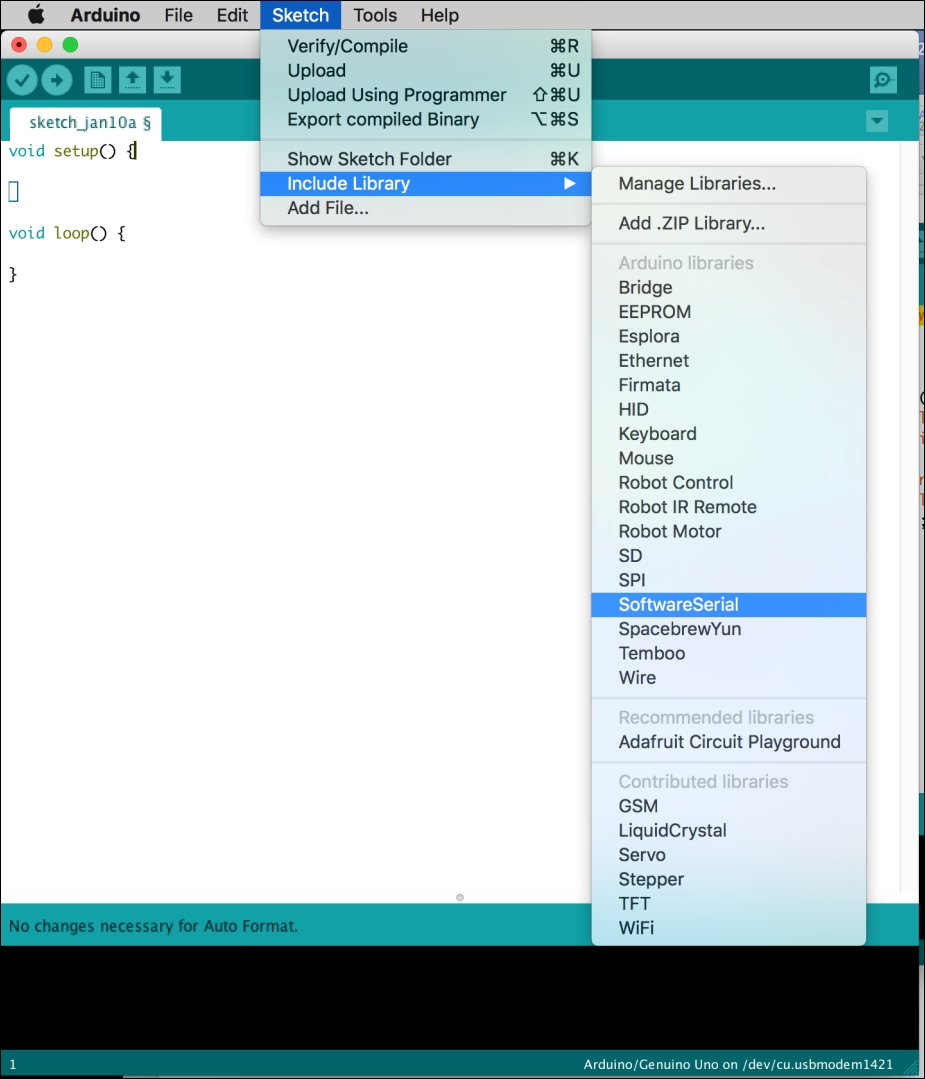Include the Robot IR Remote library
925x1079 pixels.
coord(729,507)
